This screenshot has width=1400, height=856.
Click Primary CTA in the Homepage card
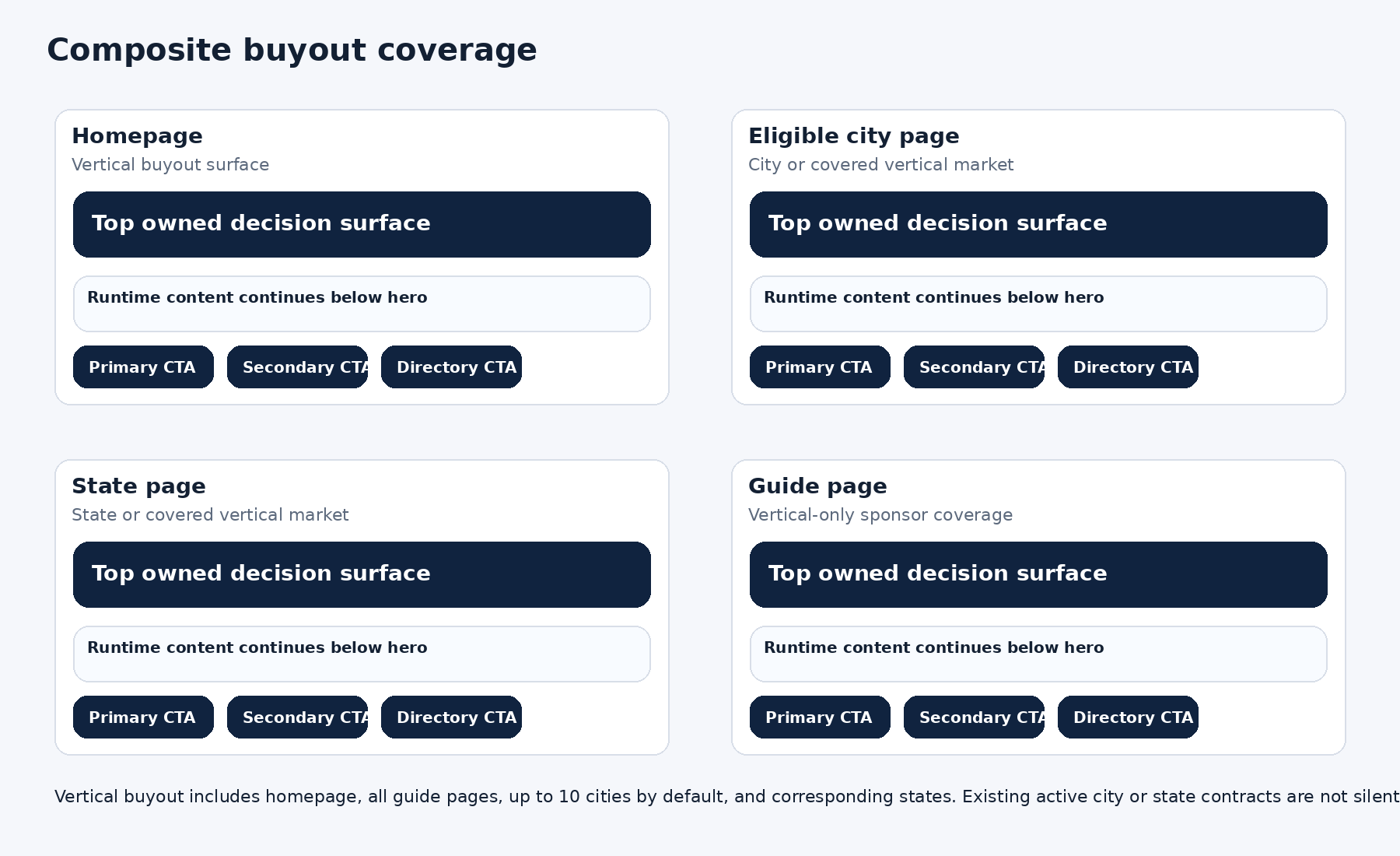[142, 367]
